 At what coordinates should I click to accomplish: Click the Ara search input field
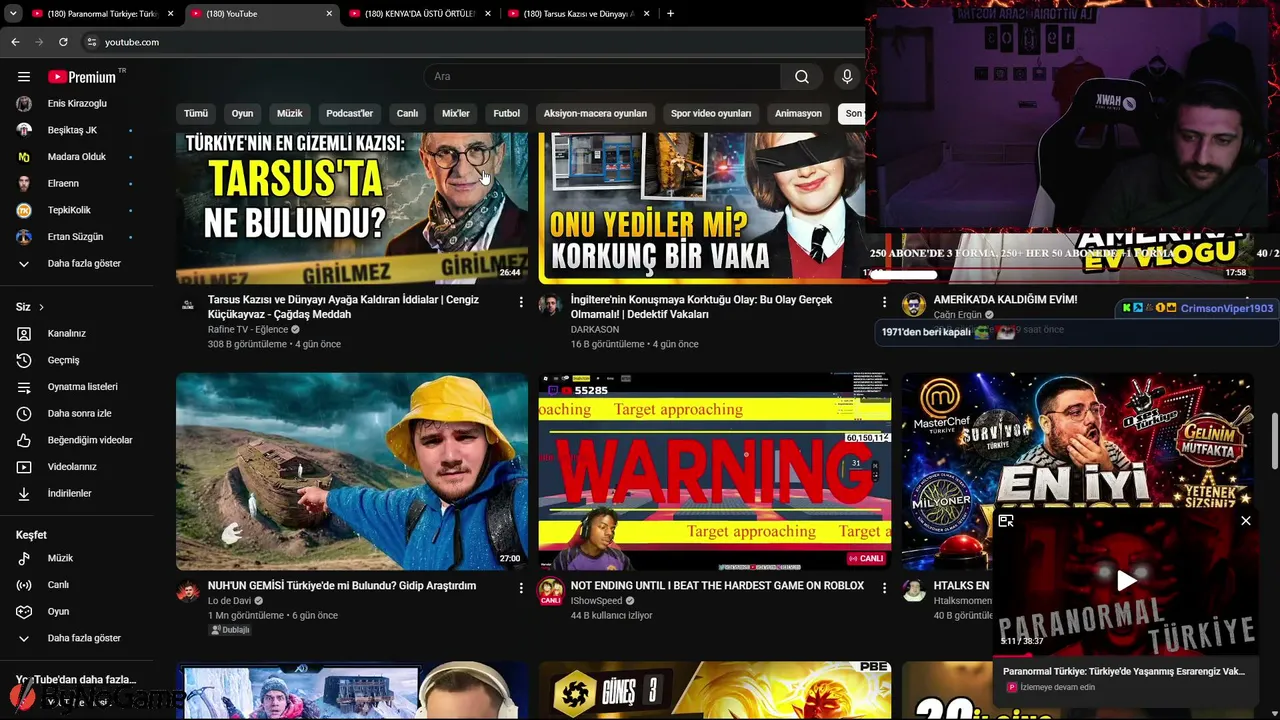coord(603,77)
